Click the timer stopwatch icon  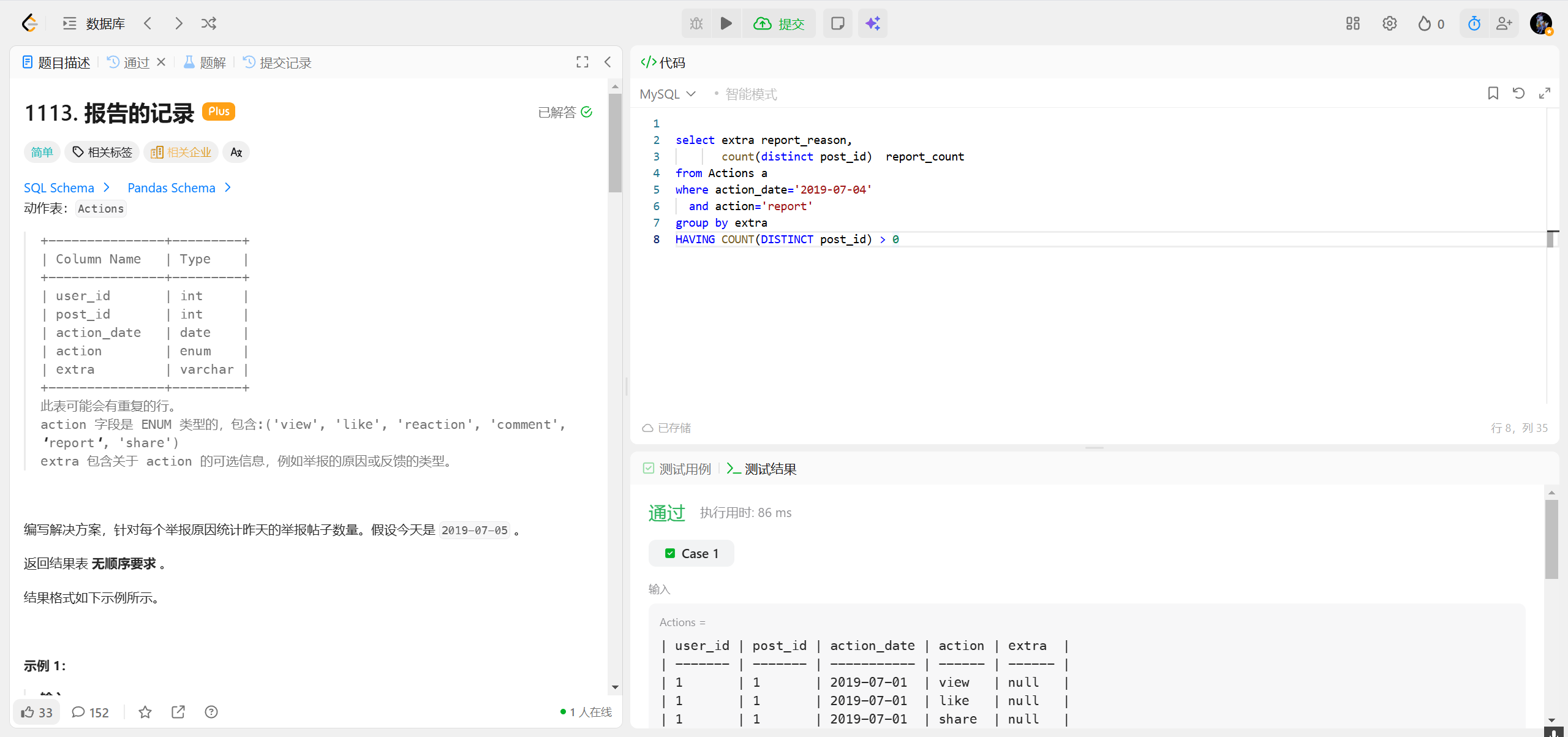tap(1474, 23)
